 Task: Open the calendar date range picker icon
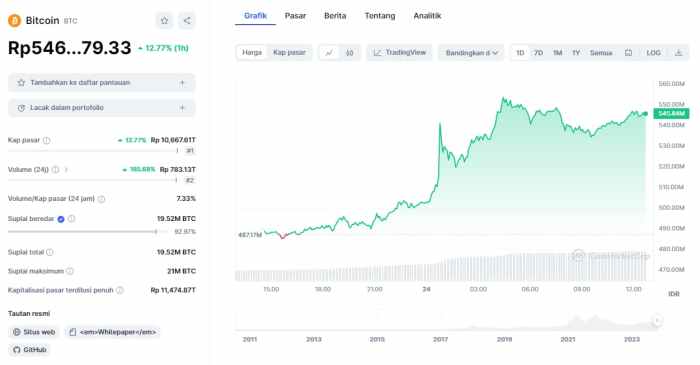[628, 53]
